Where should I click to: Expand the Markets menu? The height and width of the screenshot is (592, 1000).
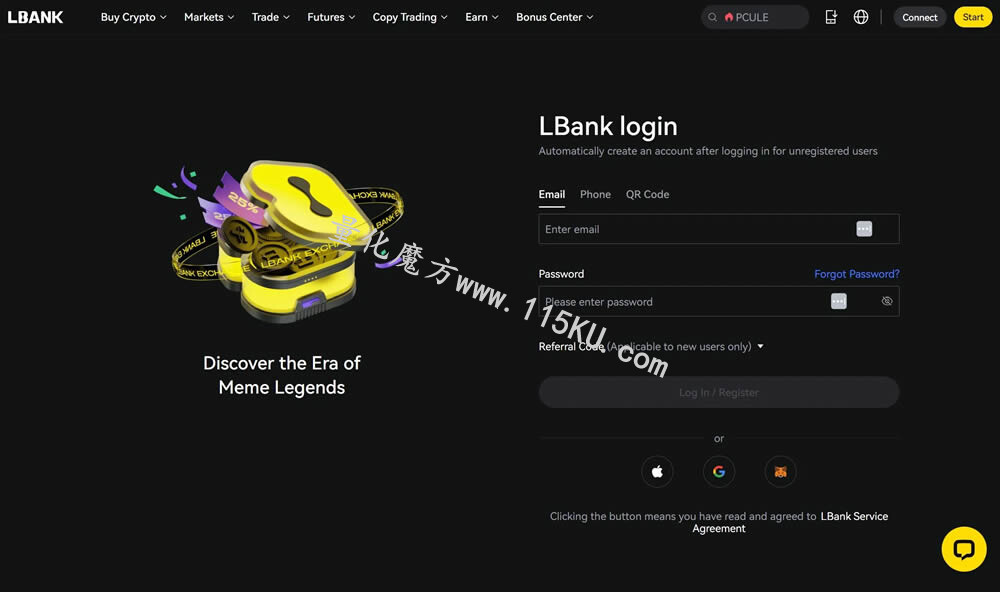pos(209,17)
